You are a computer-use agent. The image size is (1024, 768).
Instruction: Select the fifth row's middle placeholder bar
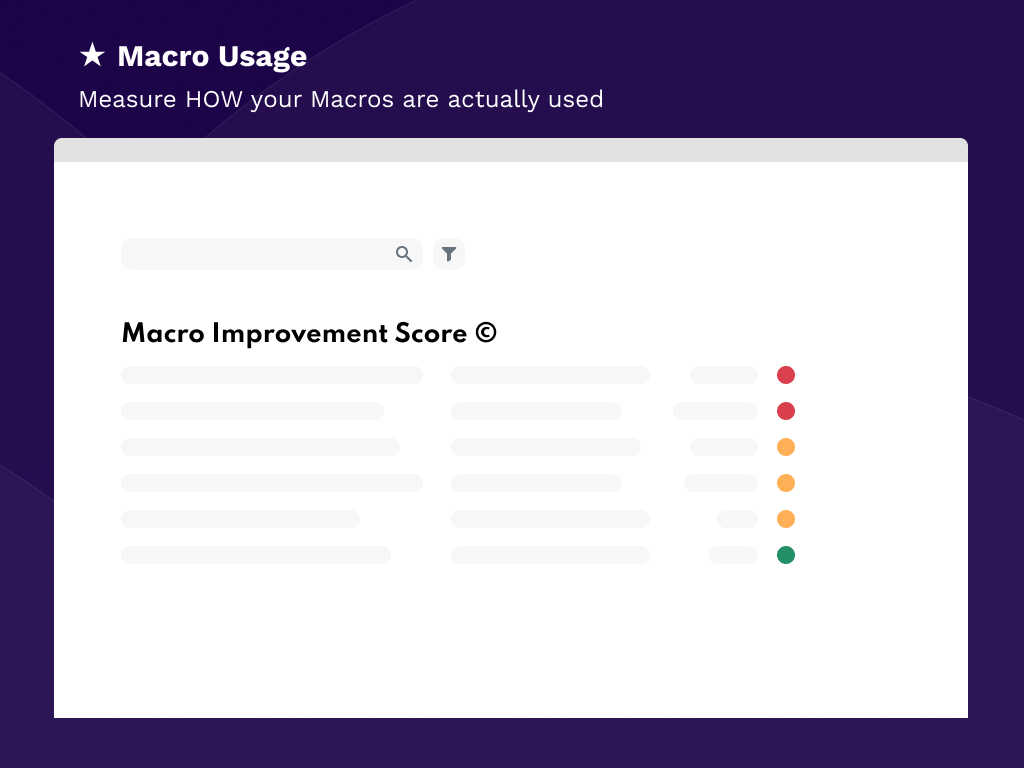pyautogui.click(x=550, y=519)
